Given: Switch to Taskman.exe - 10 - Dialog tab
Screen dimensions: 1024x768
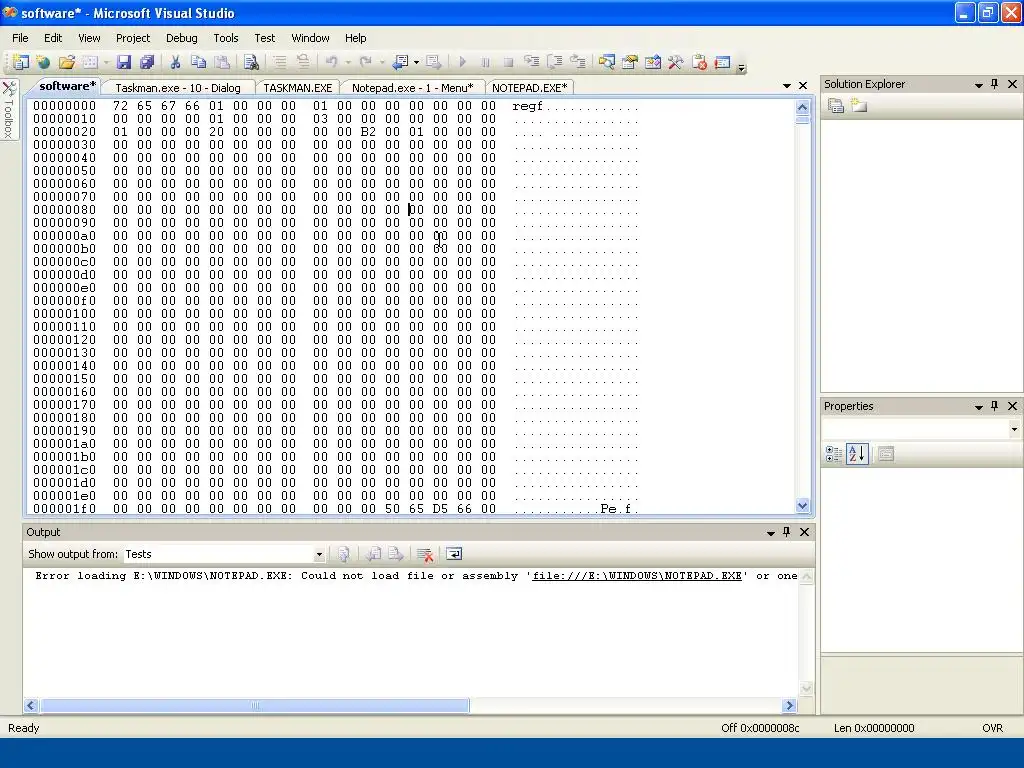Looking at the screenshot, I should pyautogui.click(x=178, y=88).
